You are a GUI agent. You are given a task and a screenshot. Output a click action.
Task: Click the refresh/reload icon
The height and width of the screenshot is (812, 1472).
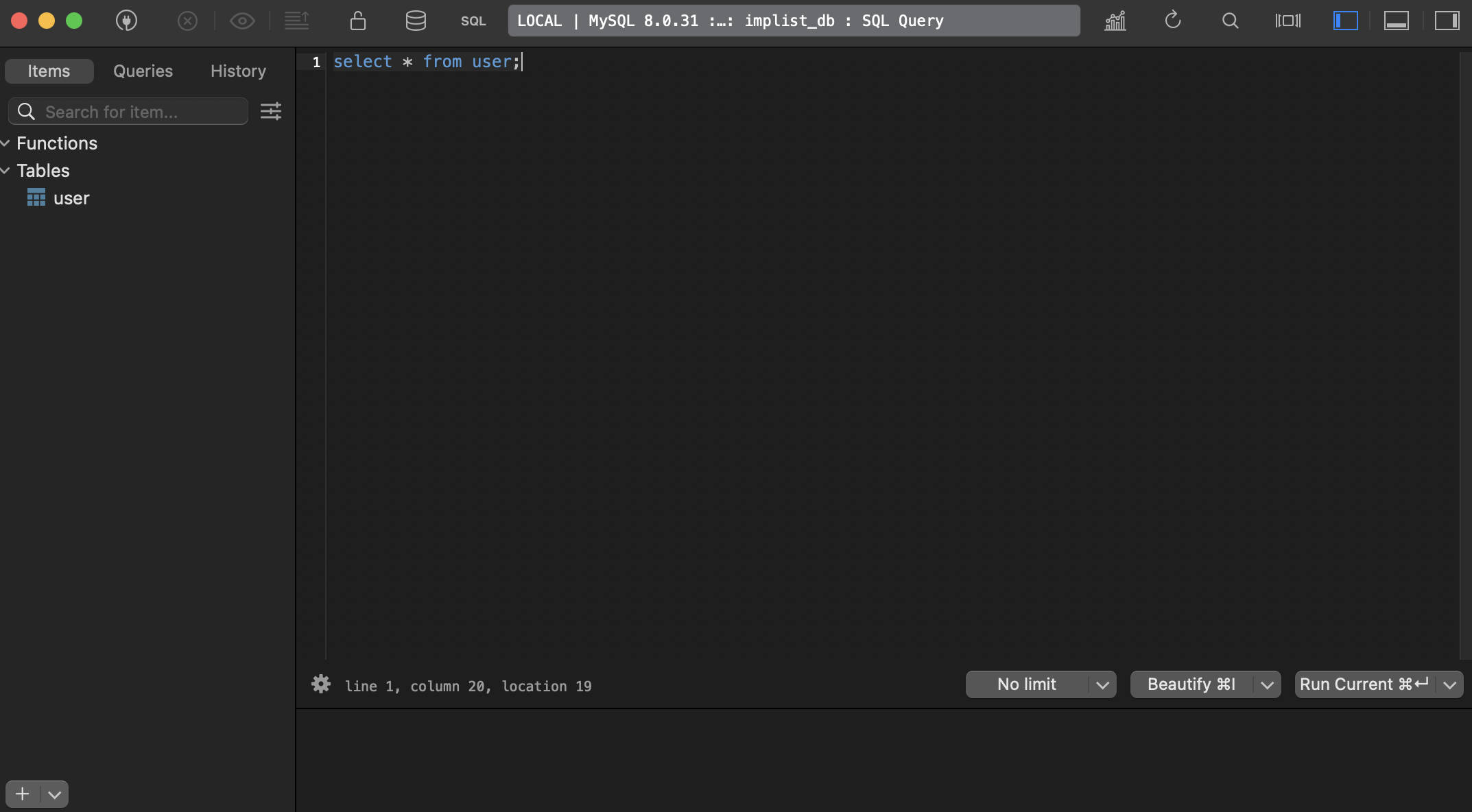coord(1172,20)
